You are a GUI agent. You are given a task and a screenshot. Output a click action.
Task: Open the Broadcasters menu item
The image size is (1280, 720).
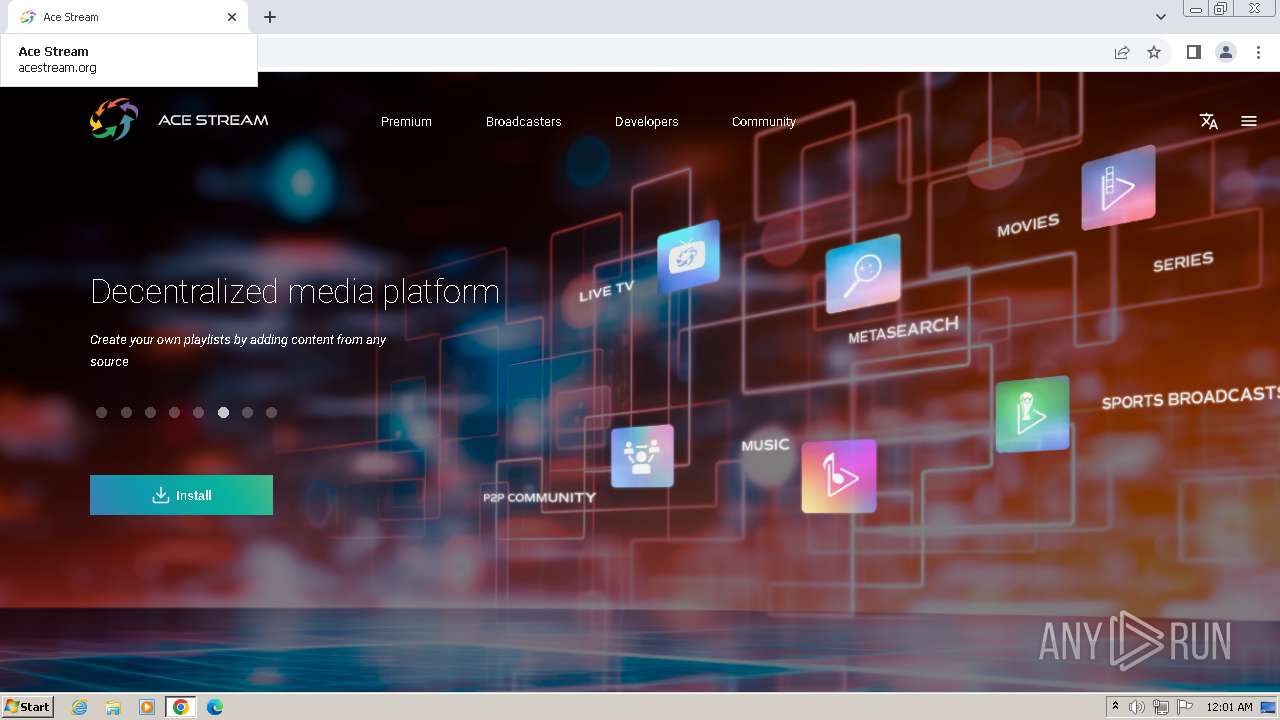click(524, 121)
